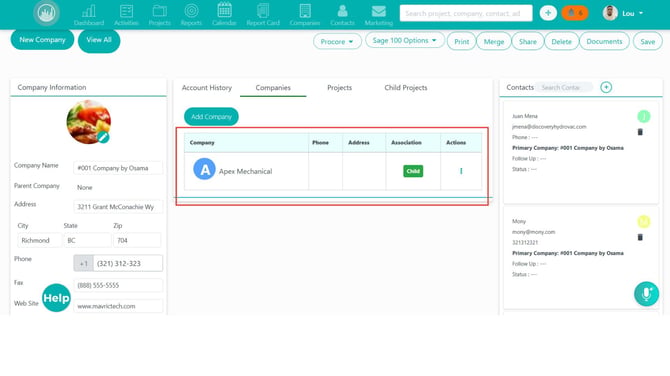
Task: Open the Activities nav icon
Action: [x=126, y=15]
